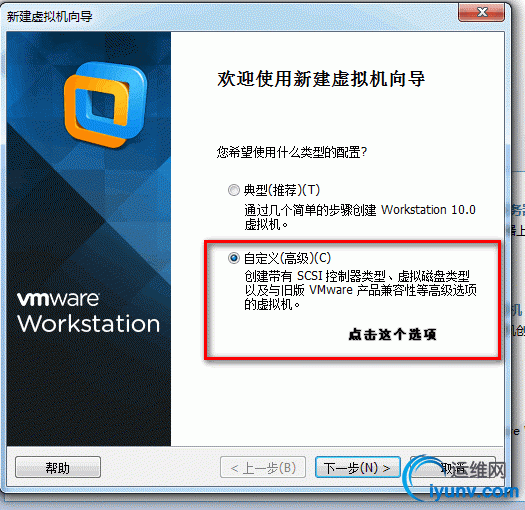Image resolution: width=525 pixels, height=510 pixels.
Task: Click the 自定义(高级)(C) option label
Action: click(x=287, y=258)
